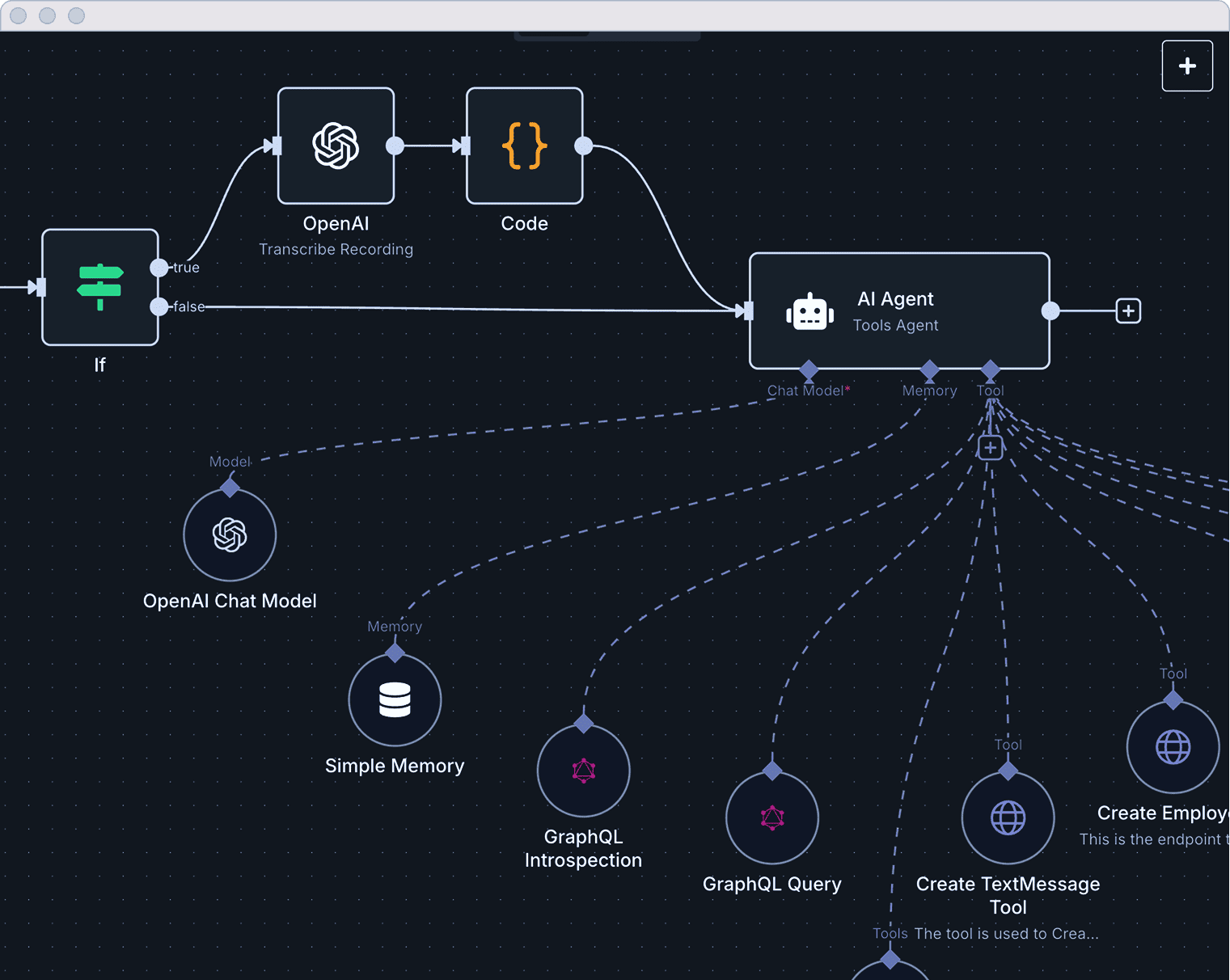Add node after AI Agent output
This screenshot has width=1230, height=980.
pyautogui.click(x=1128, y=310)
